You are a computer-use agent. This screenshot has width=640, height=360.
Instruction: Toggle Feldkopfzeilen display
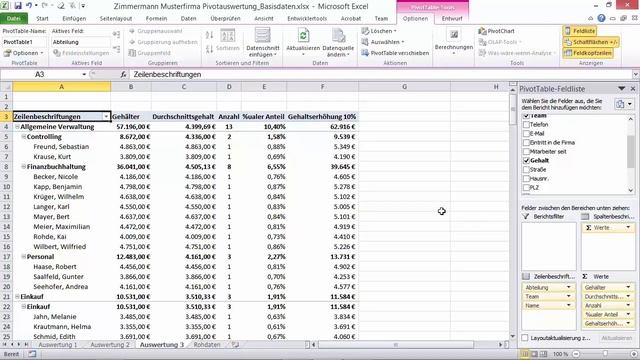588,53
